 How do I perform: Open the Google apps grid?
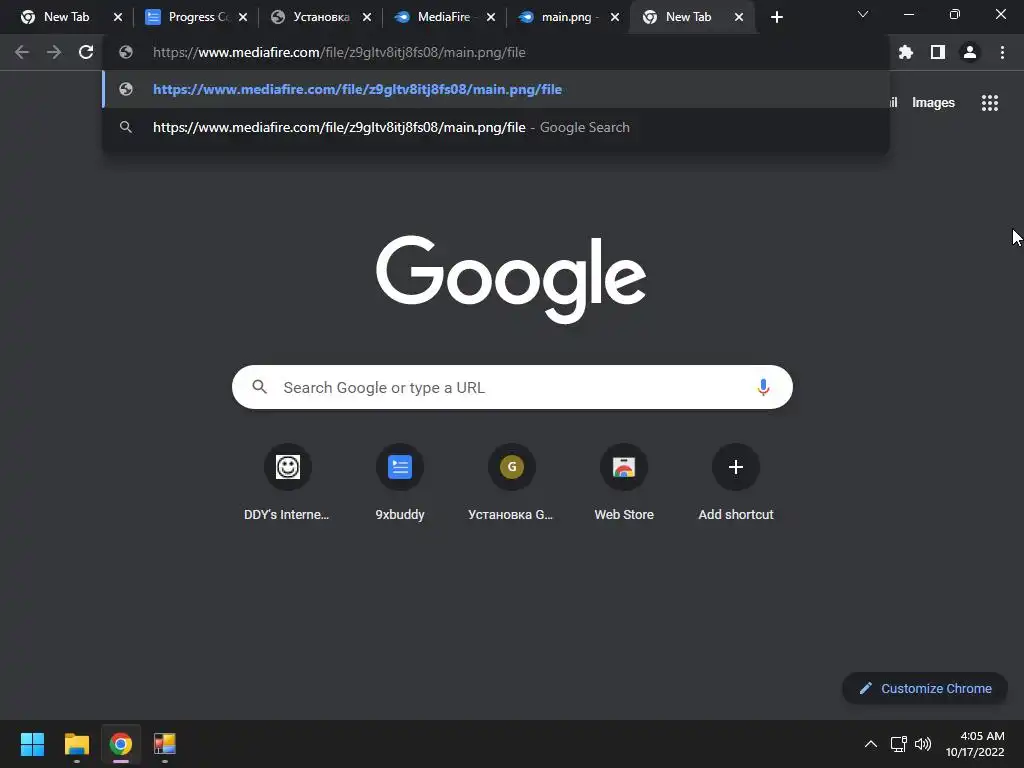(x=989, y=103)
